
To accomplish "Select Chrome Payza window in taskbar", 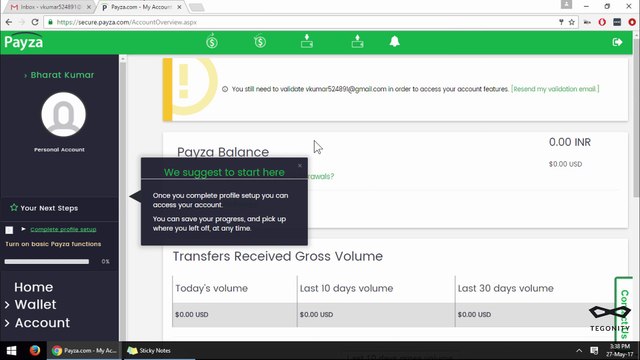I will point(84,350).
